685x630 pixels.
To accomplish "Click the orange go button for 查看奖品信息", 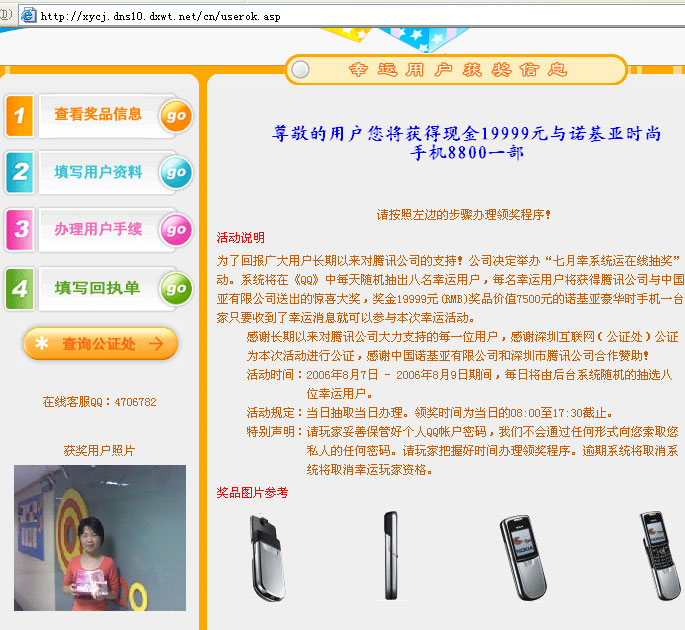I will [x=176, y=116].
